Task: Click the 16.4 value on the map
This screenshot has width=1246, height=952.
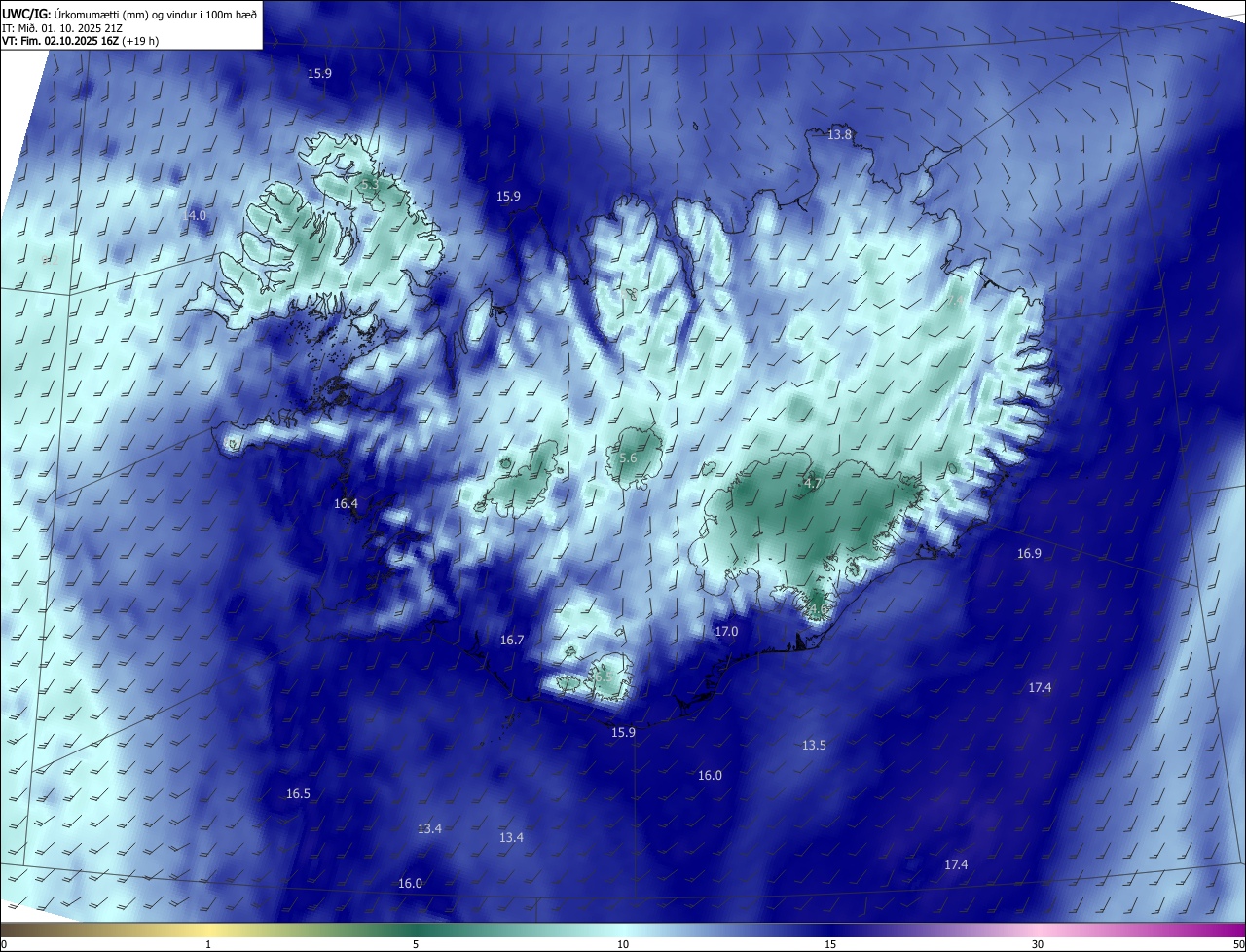Action: click(346, 503)
